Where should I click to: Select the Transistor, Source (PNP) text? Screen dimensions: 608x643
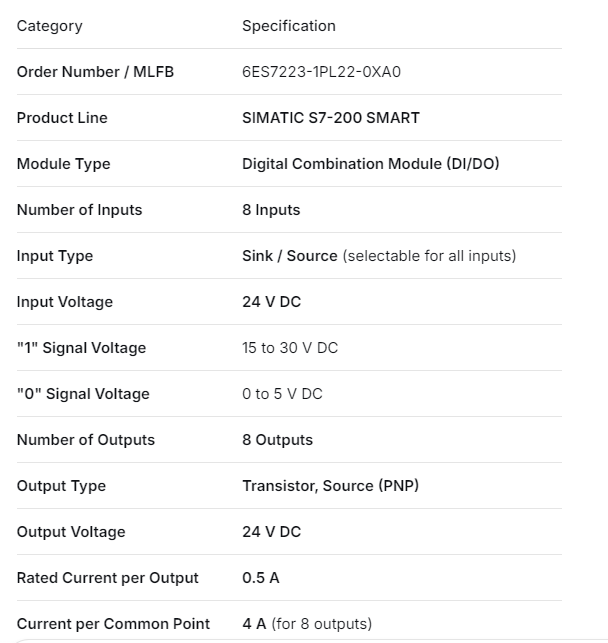point(330,486)
